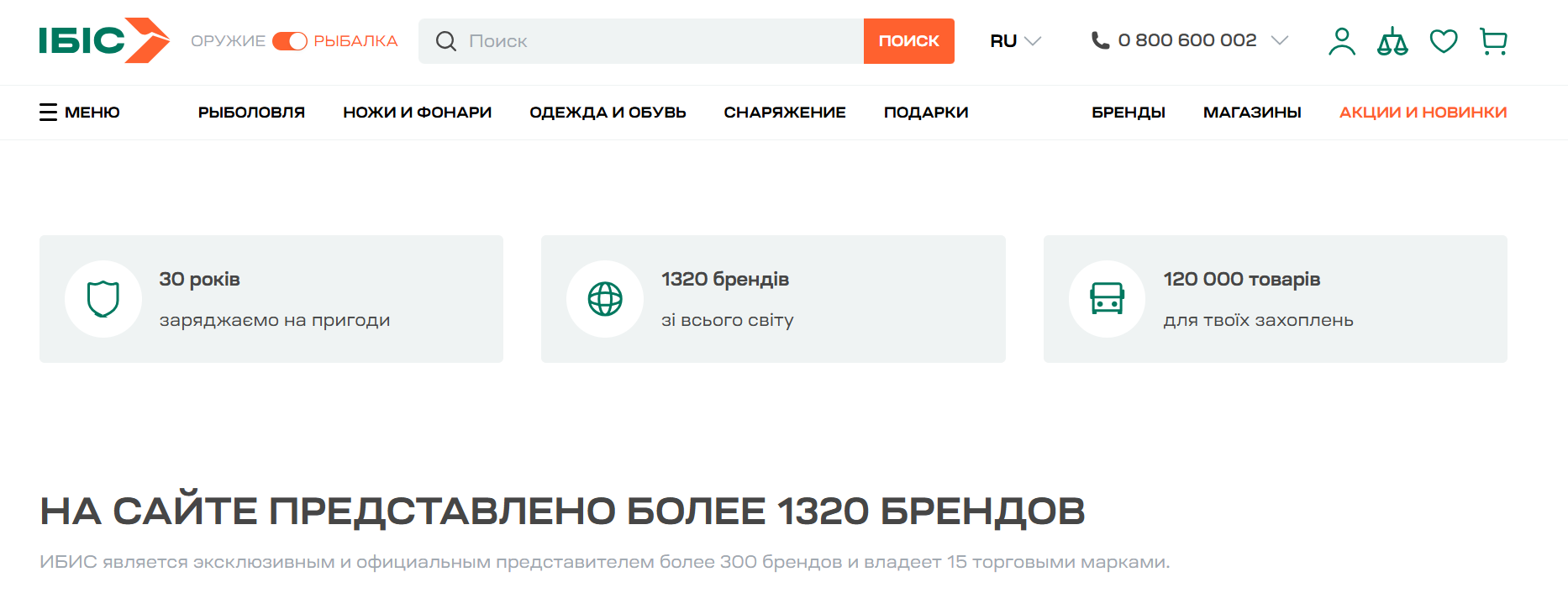The width and height of the screenshot is (1568, 593).
Task: Open the user account profile icon
Action: [x=1342, y=41]
